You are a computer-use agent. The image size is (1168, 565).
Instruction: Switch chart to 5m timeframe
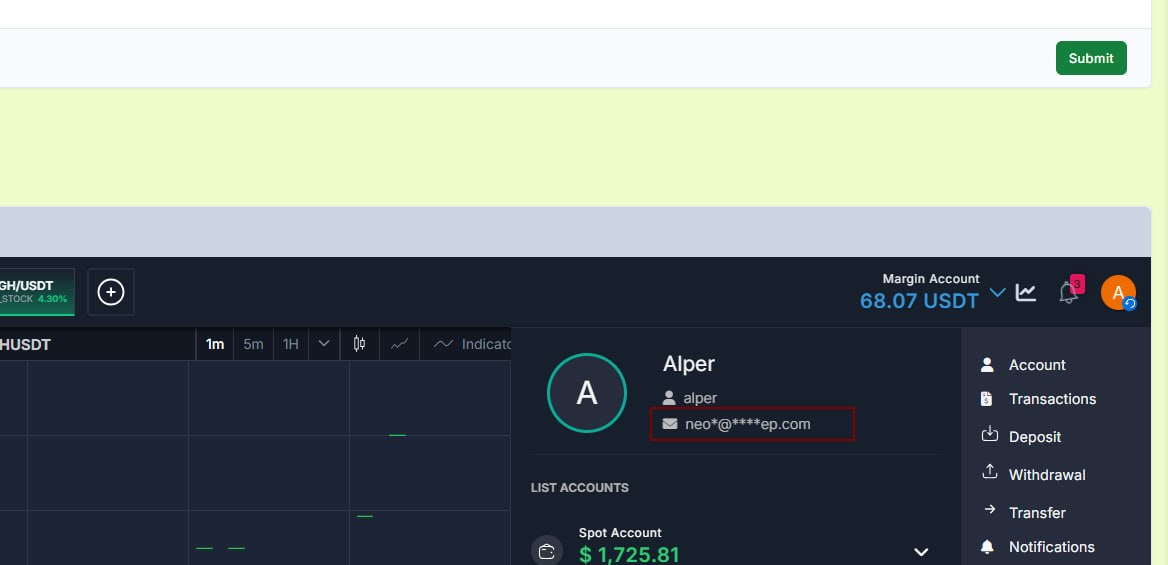pos(253,344)
